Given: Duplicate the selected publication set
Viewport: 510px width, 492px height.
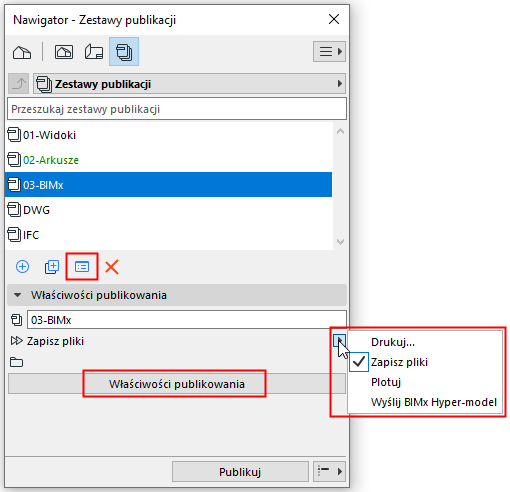Looking at the screenshot, I should coord(52,267).
